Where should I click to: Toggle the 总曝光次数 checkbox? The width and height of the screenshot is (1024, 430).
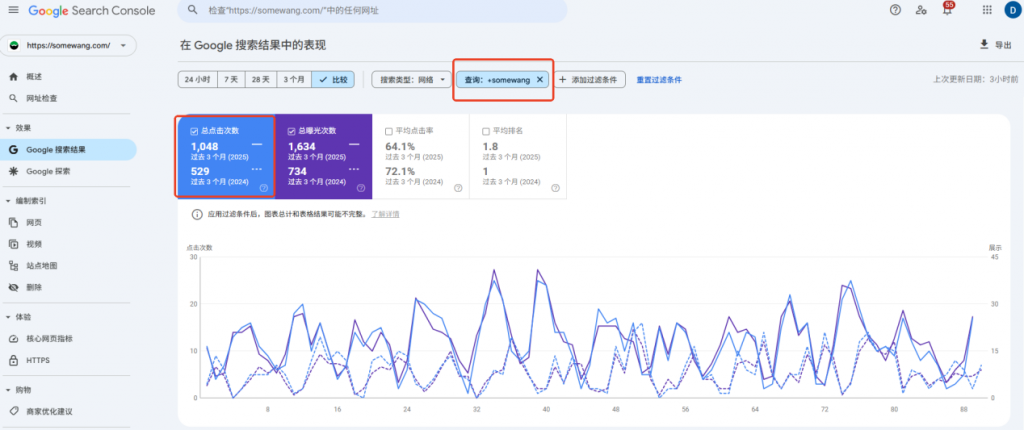click(x=291, y=131)
